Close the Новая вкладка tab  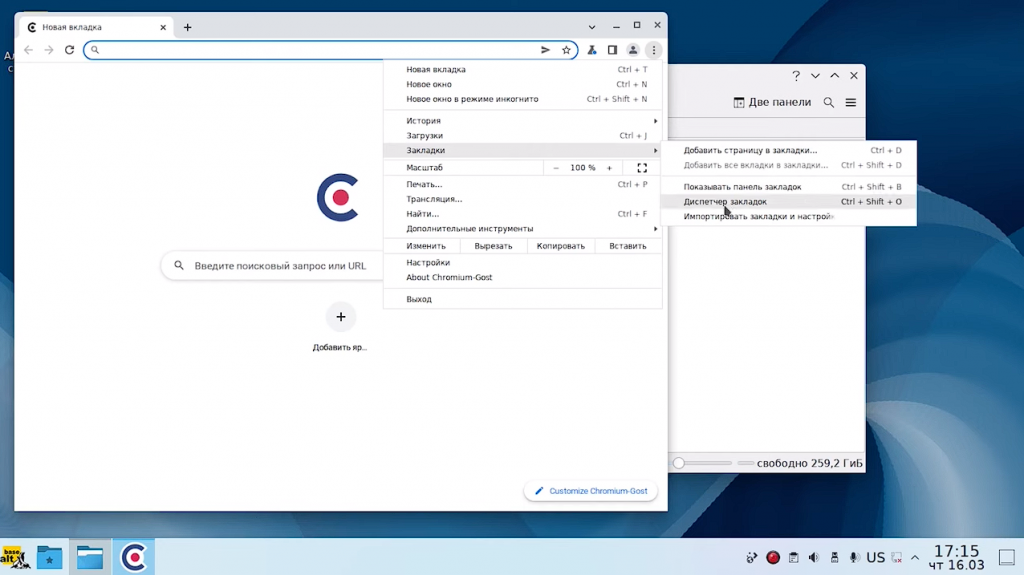(x=163, y=27)
